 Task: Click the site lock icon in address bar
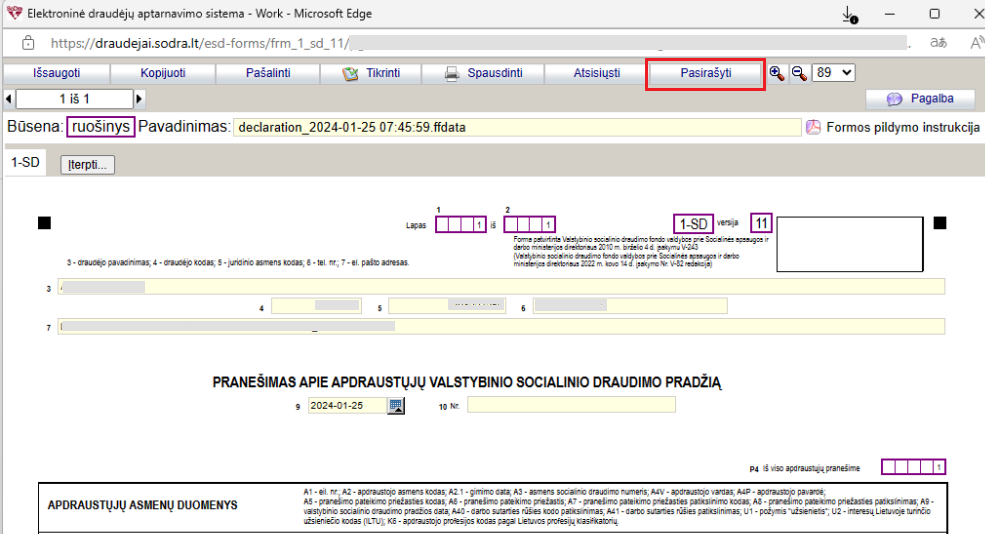[x=27, y=43]
